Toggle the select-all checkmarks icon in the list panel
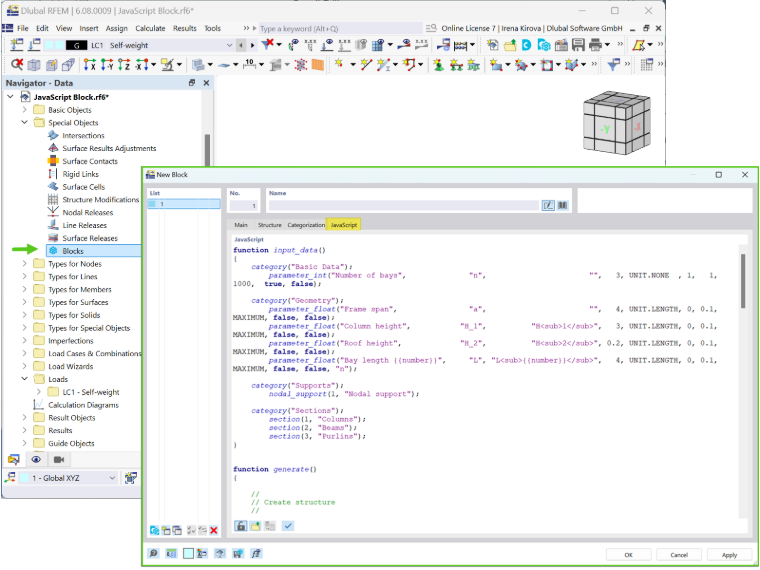This screenshot has width=760, height=570. pos(191,531)
